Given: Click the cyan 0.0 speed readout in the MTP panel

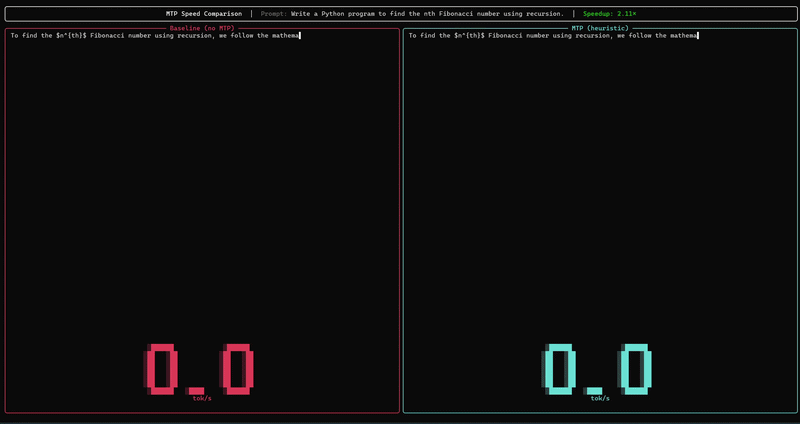Looking at the screenshot, I should [597, 369].
